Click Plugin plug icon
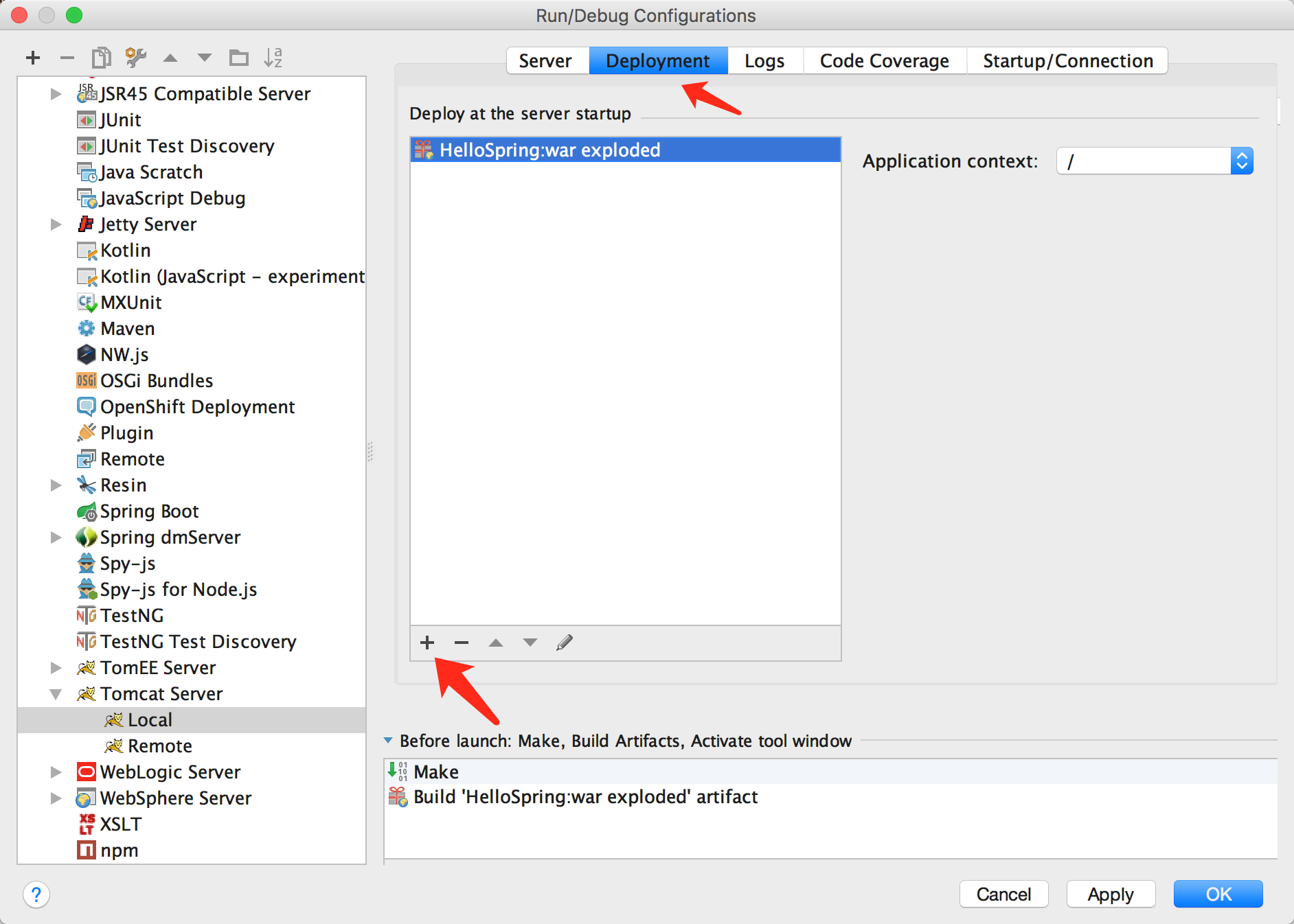Image resolution: width=1294 pixels, height=924 pixels. (x=86, y=432)
